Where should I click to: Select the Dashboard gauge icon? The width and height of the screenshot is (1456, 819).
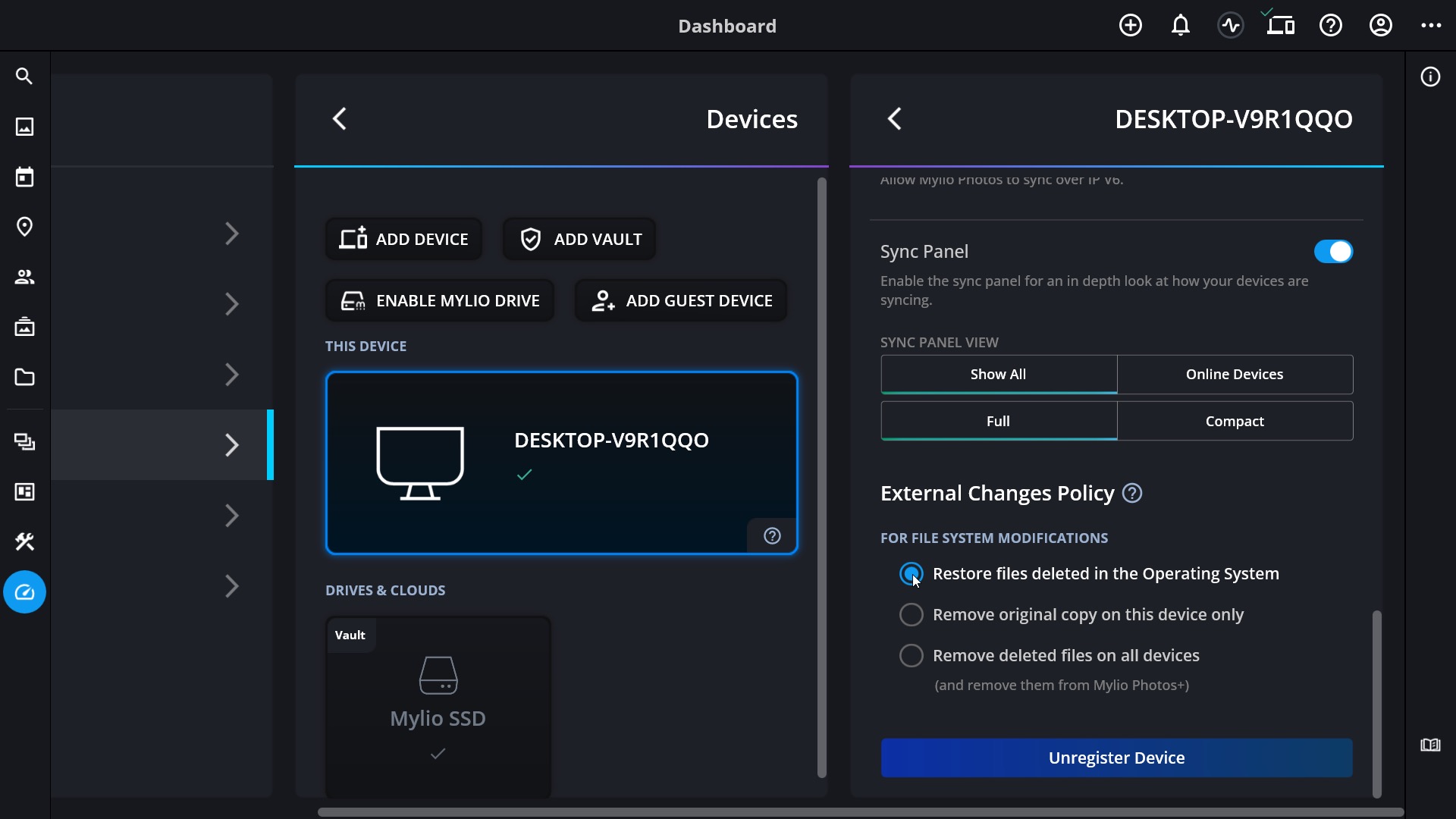pos(24,592)
